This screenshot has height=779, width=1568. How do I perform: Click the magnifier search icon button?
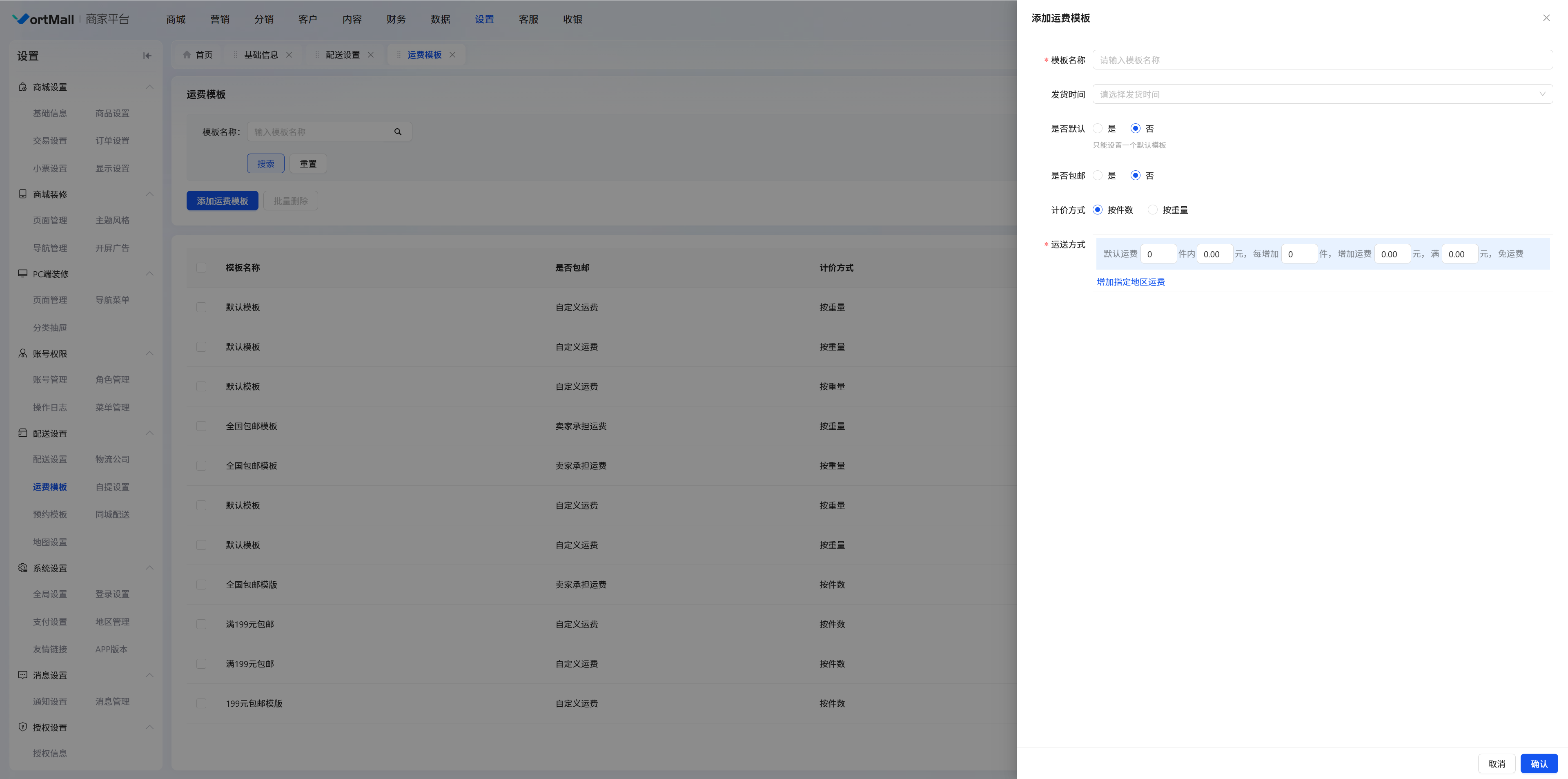[397, 132]
